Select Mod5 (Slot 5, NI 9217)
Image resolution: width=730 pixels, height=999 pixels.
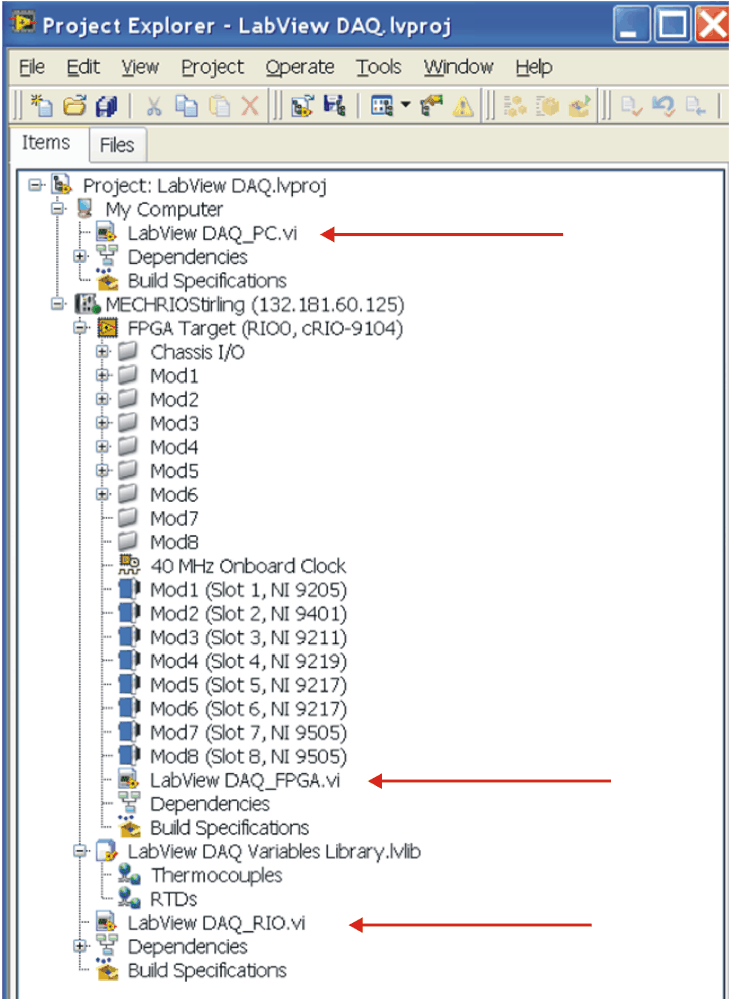pyautogui.click(x=248, y=685)
